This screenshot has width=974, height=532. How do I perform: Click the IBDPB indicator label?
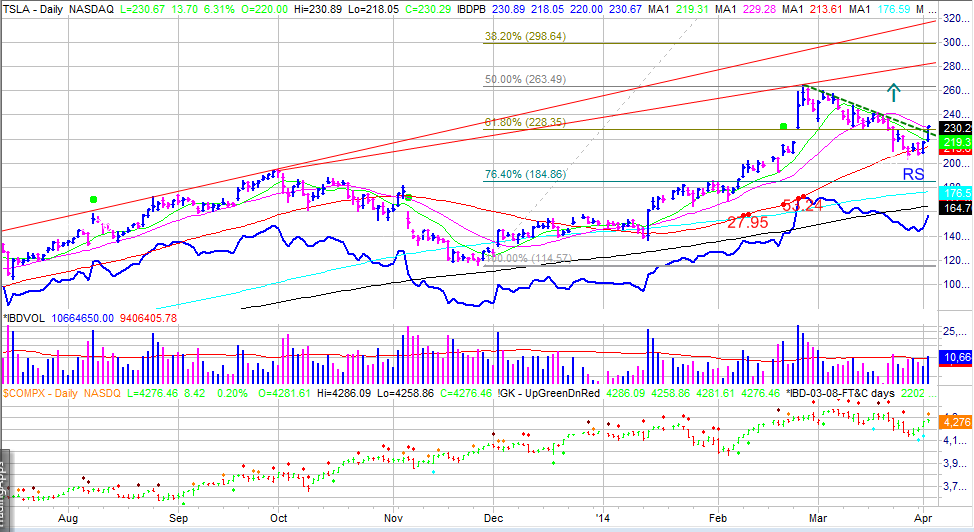[471, 10]
